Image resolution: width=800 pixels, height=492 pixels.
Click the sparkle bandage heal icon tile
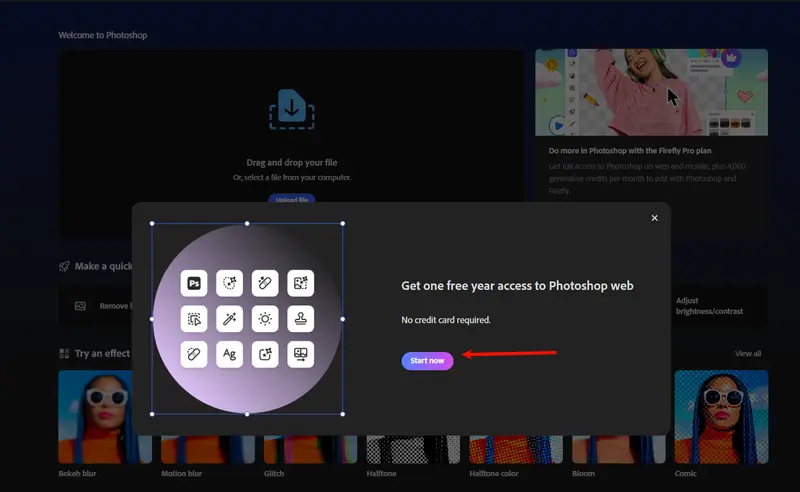(x=265, y=283)
